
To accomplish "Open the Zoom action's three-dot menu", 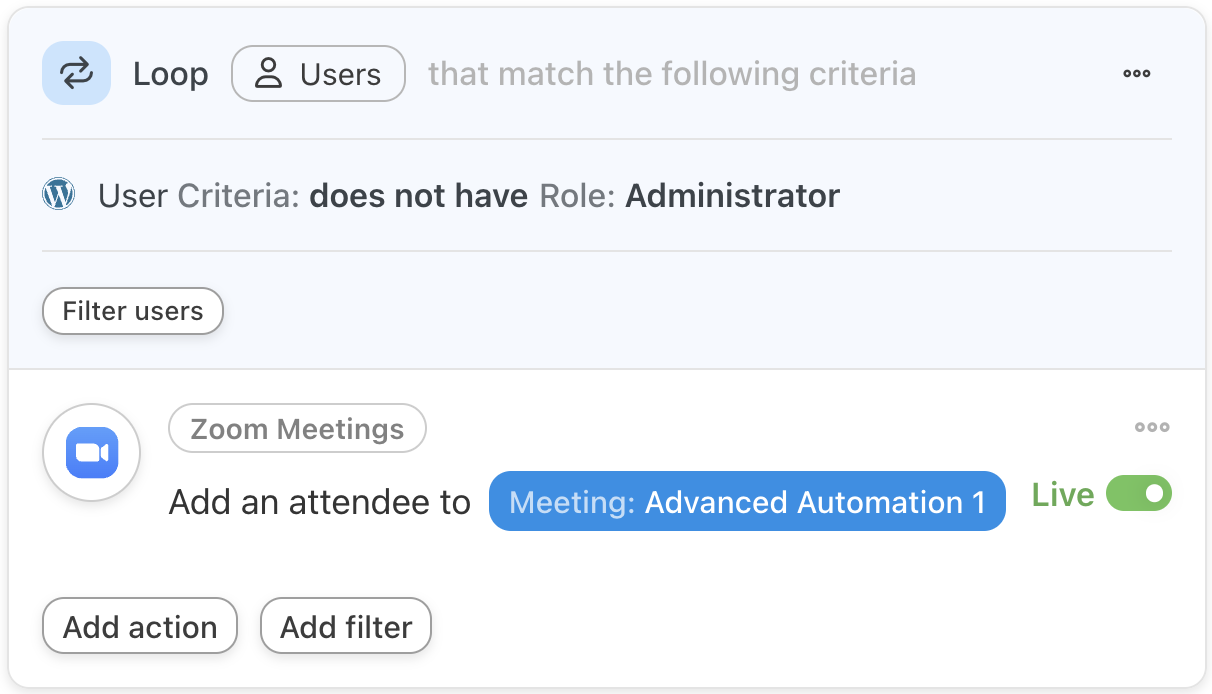I will (1151, 428).
